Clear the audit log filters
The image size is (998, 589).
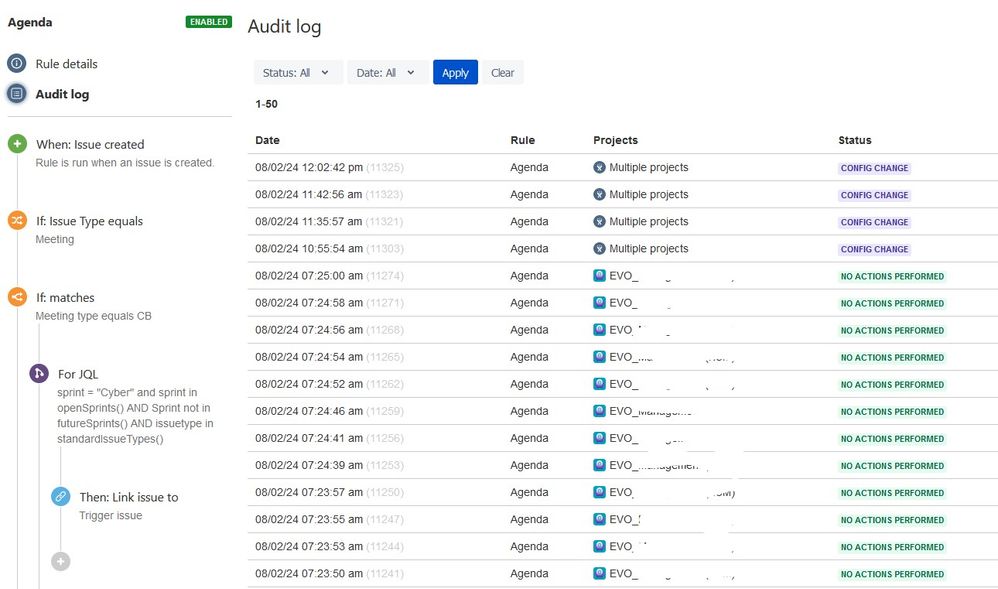[x=502, y=73]
